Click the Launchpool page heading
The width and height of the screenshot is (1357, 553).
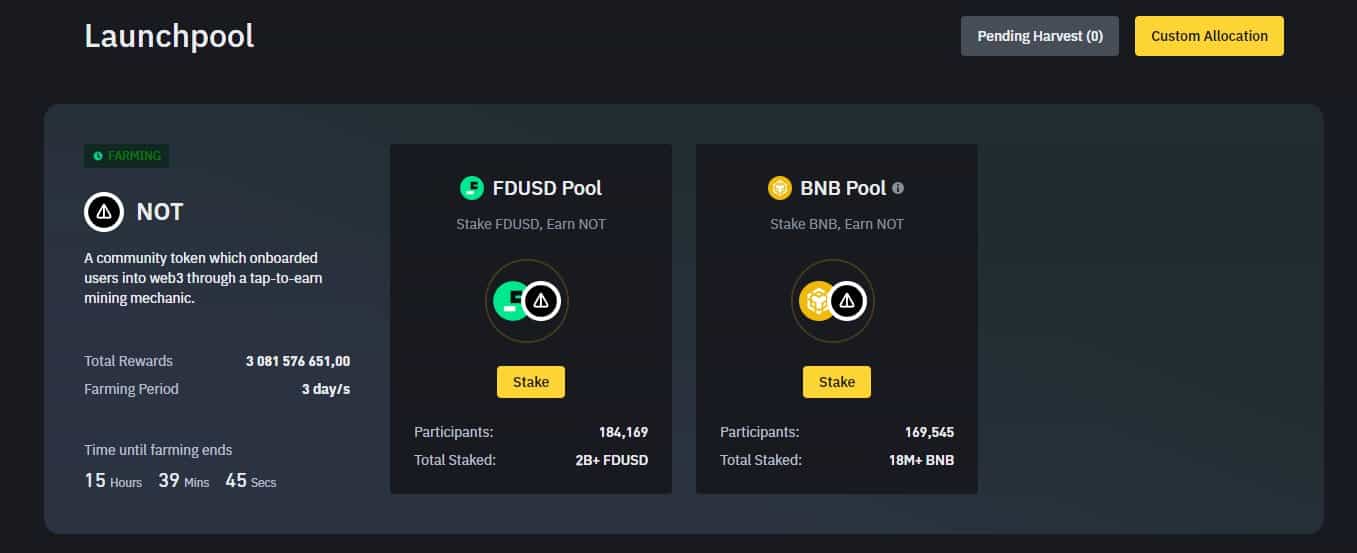pos(169,36)
